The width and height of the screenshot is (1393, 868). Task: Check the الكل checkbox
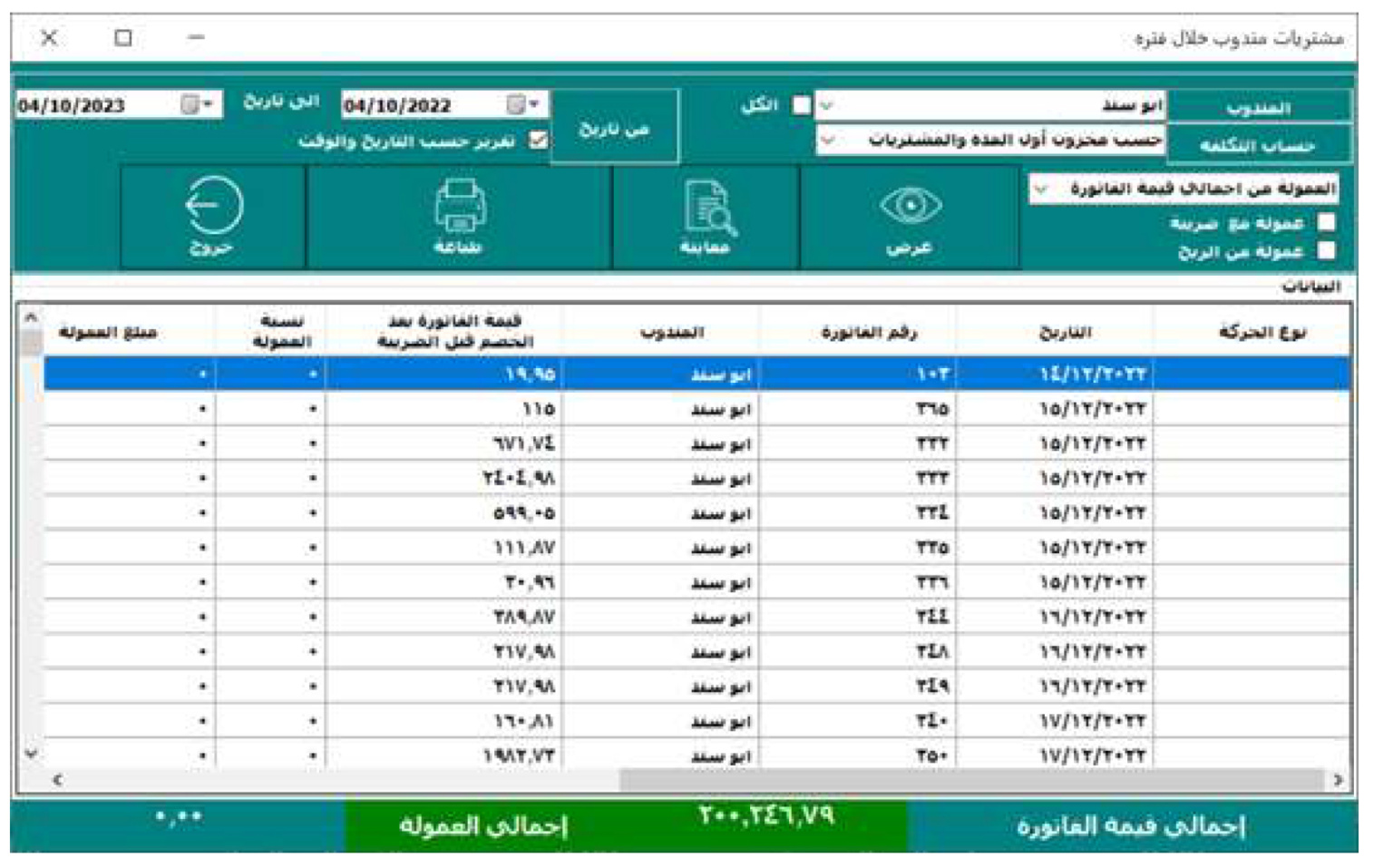pyautogui.click(x=802, y=106)
